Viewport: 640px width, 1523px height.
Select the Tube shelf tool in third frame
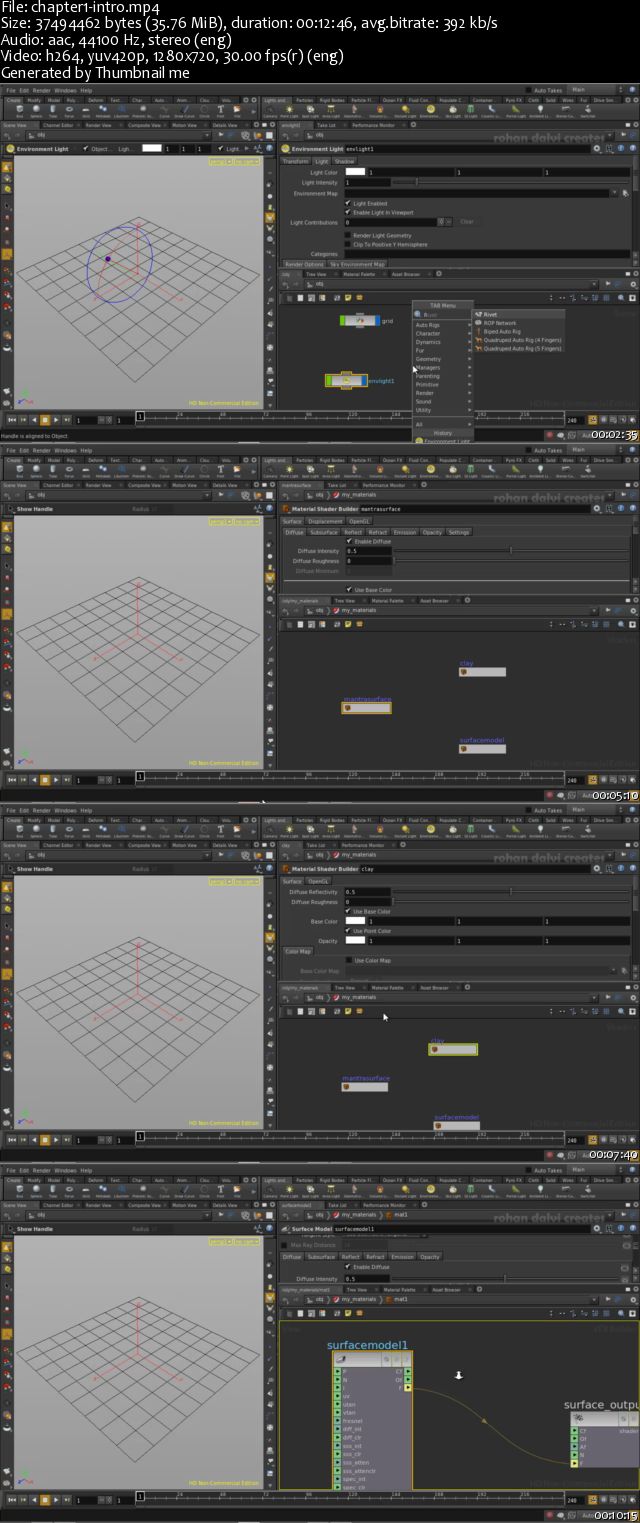[x=52, y=830]
